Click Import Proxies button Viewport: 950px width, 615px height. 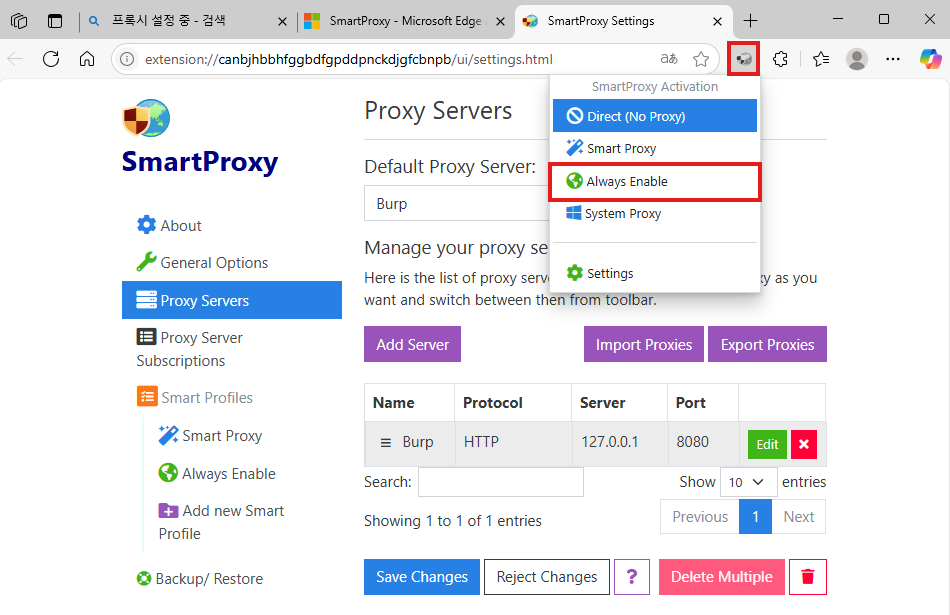tap(644, 344)
